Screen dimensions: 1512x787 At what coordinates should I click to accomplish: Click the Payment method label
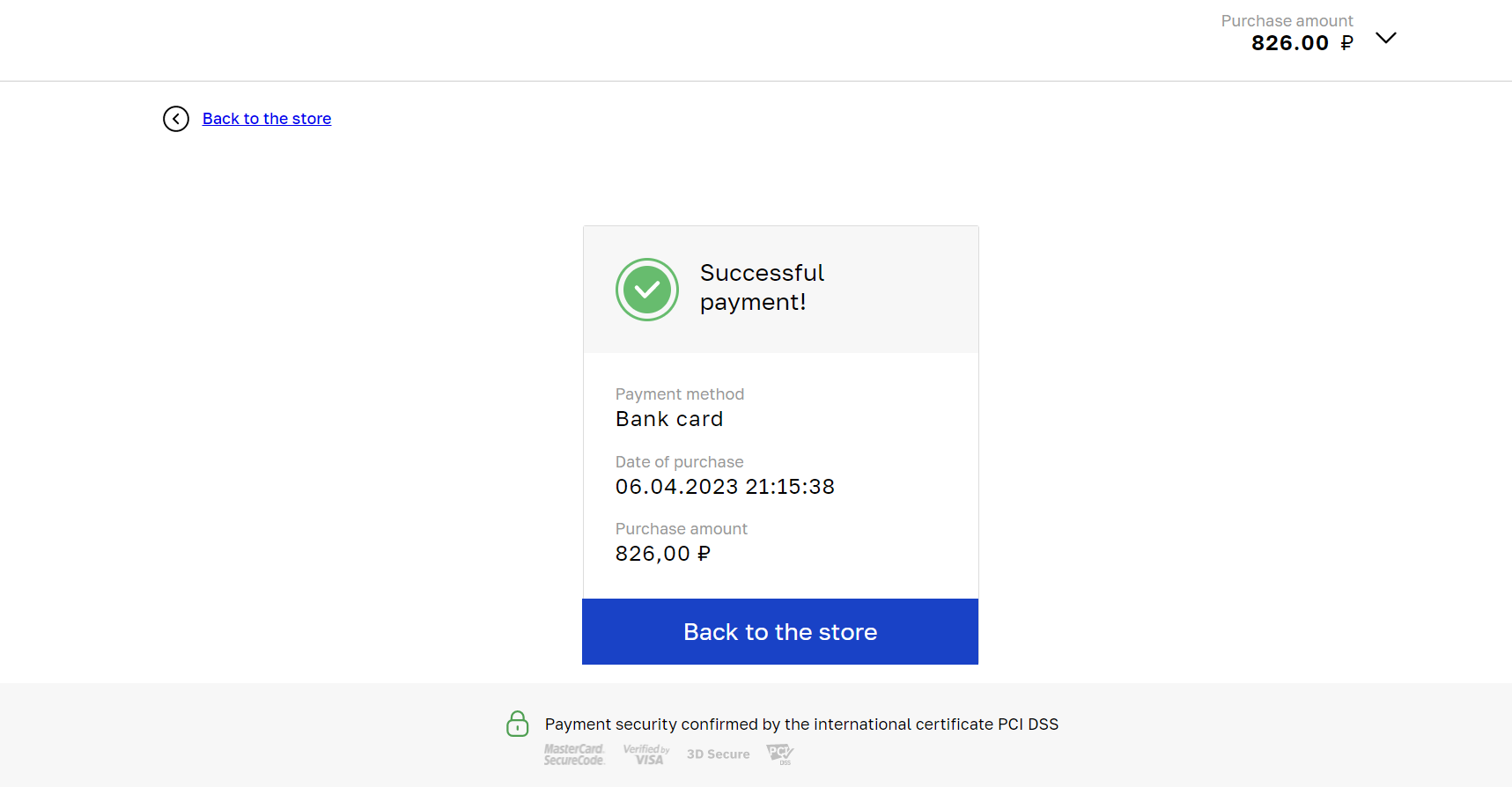680,394
